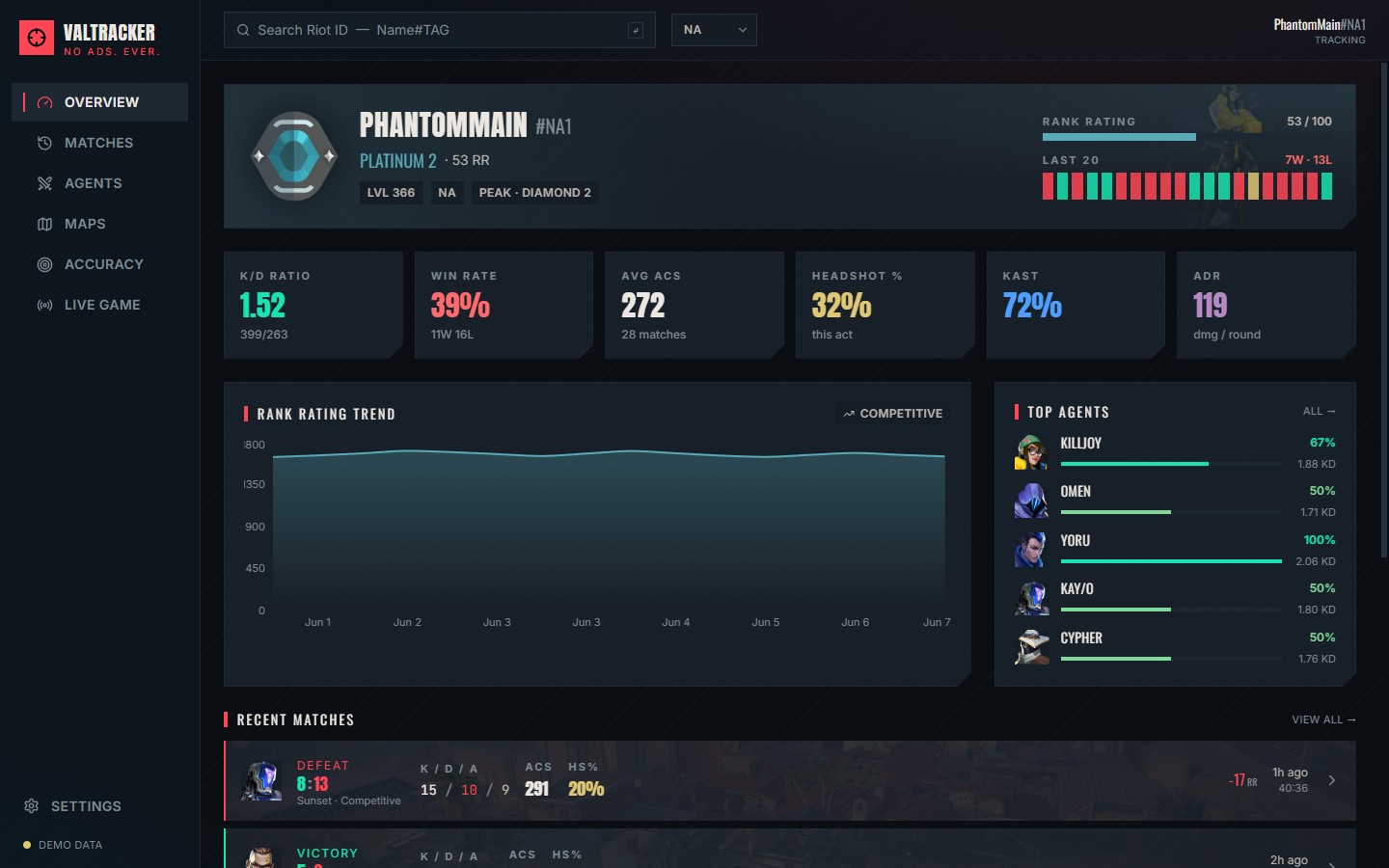This screenshot has width=1389, height=868.
Task: Go to Live Game in sidebar
Action: coord(99,305)
